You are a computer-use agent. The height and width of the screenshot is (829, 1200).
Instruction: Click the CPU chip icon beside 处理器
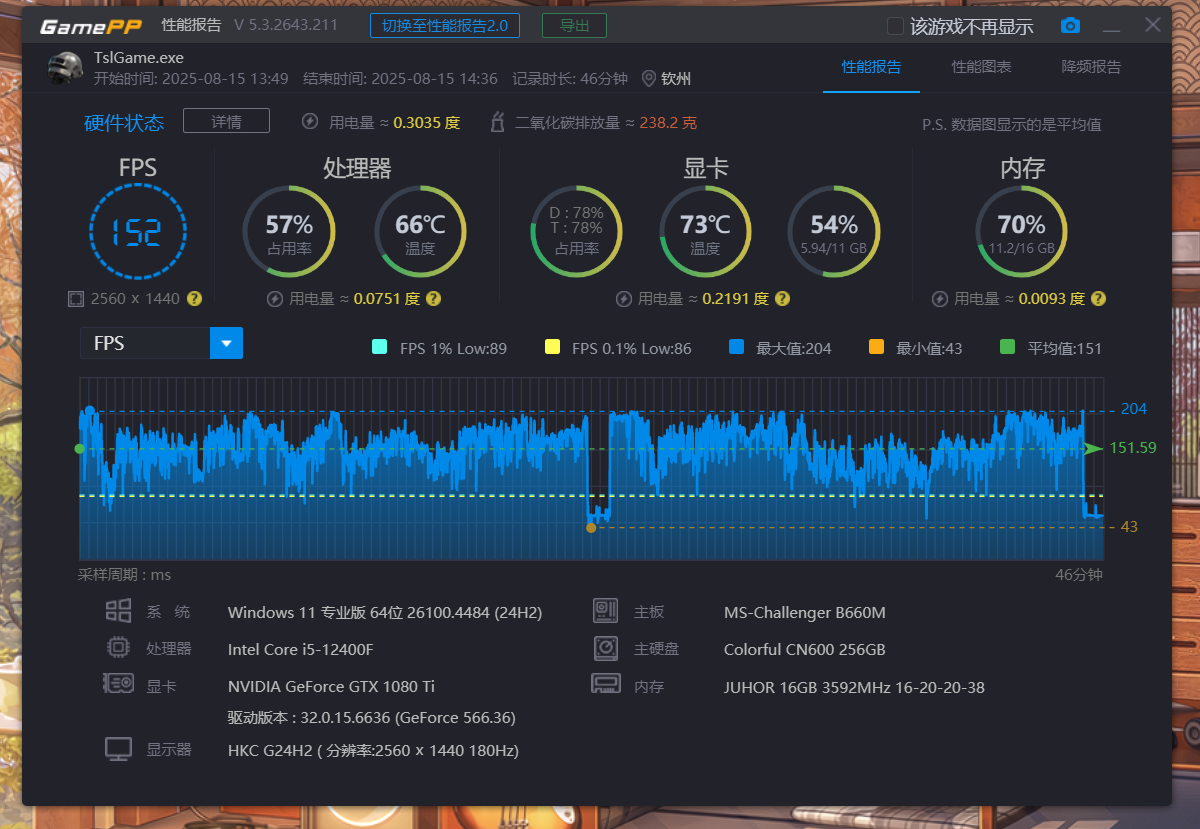tap(119, 648)
